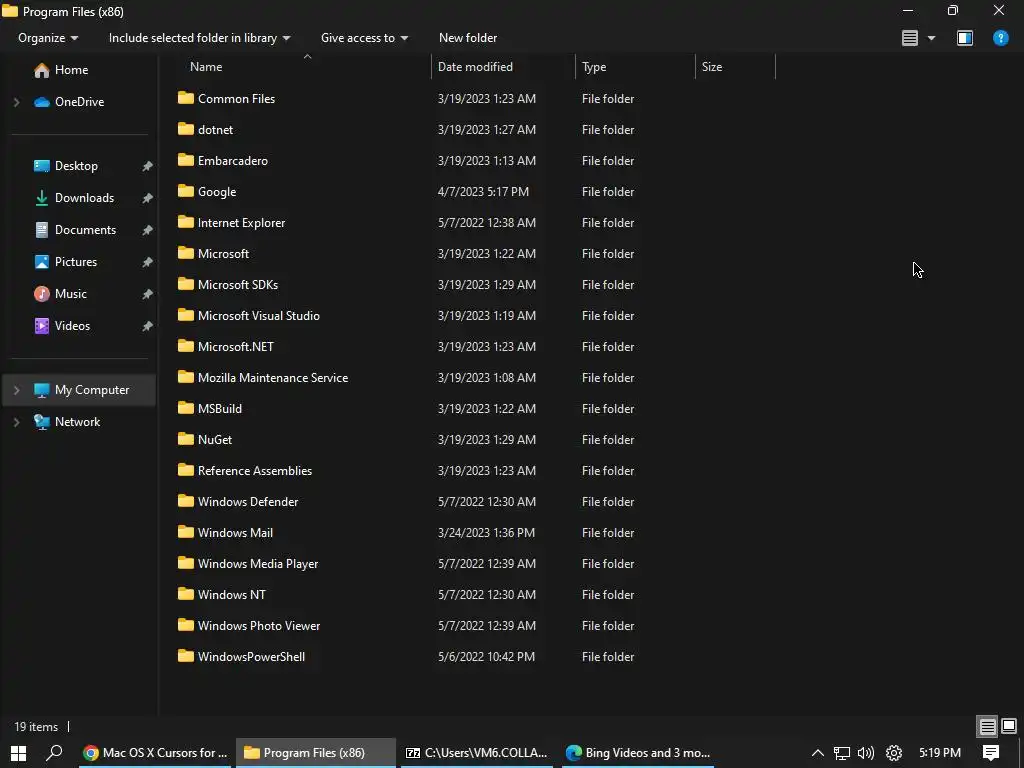Select Home in the navigation pane

click(71, 70)
